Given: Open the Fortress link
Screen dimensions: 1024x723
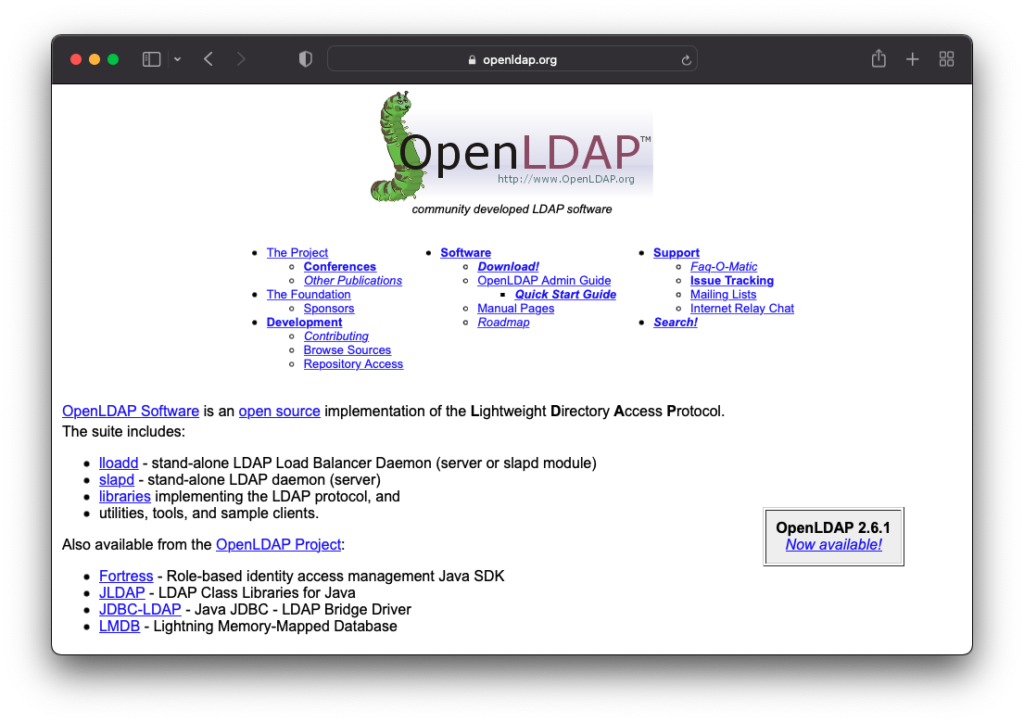Looking at the screenshot, I should pyautogui.click(x=126, y=576).
